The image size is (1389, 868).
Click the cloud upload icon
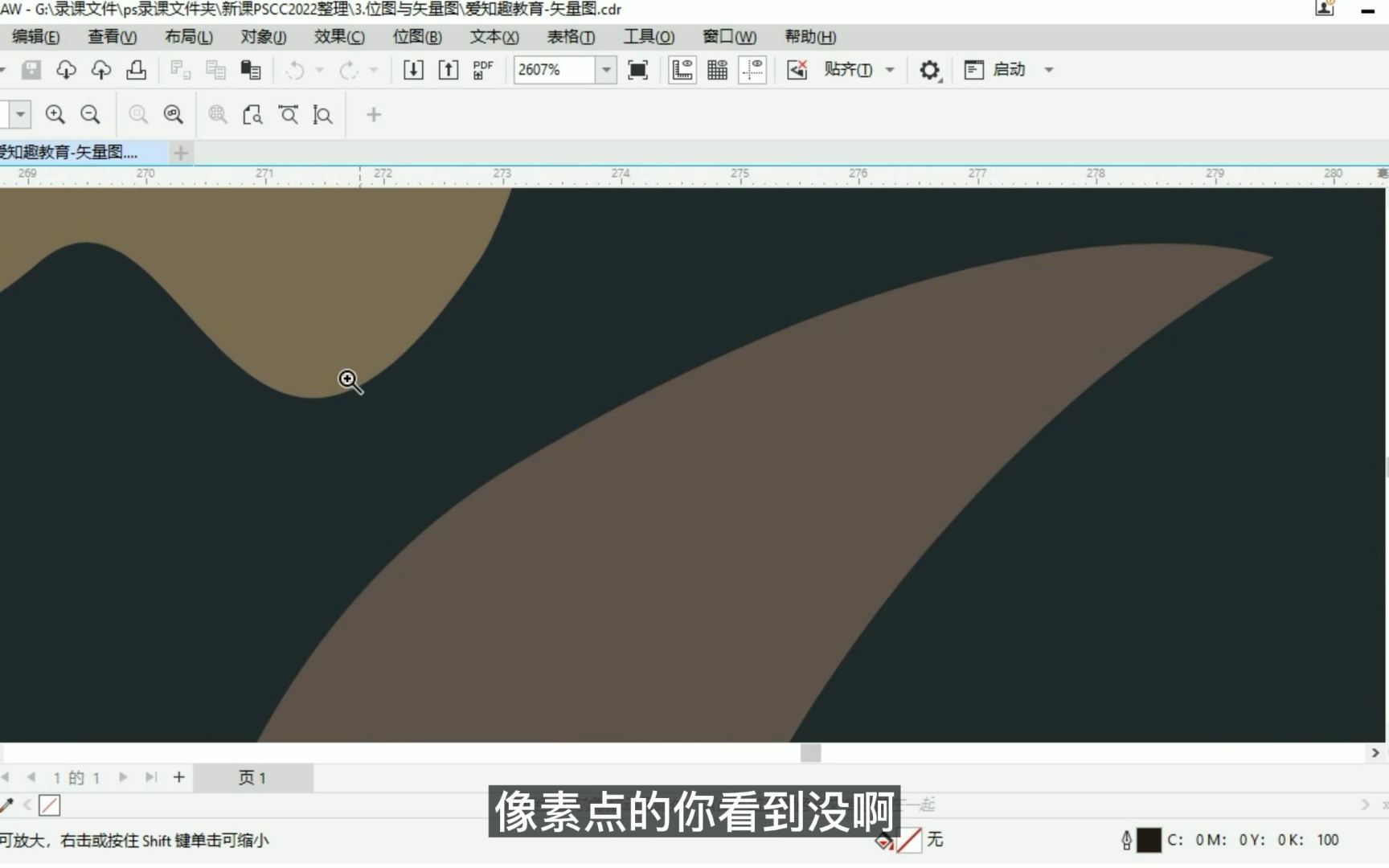101,70
